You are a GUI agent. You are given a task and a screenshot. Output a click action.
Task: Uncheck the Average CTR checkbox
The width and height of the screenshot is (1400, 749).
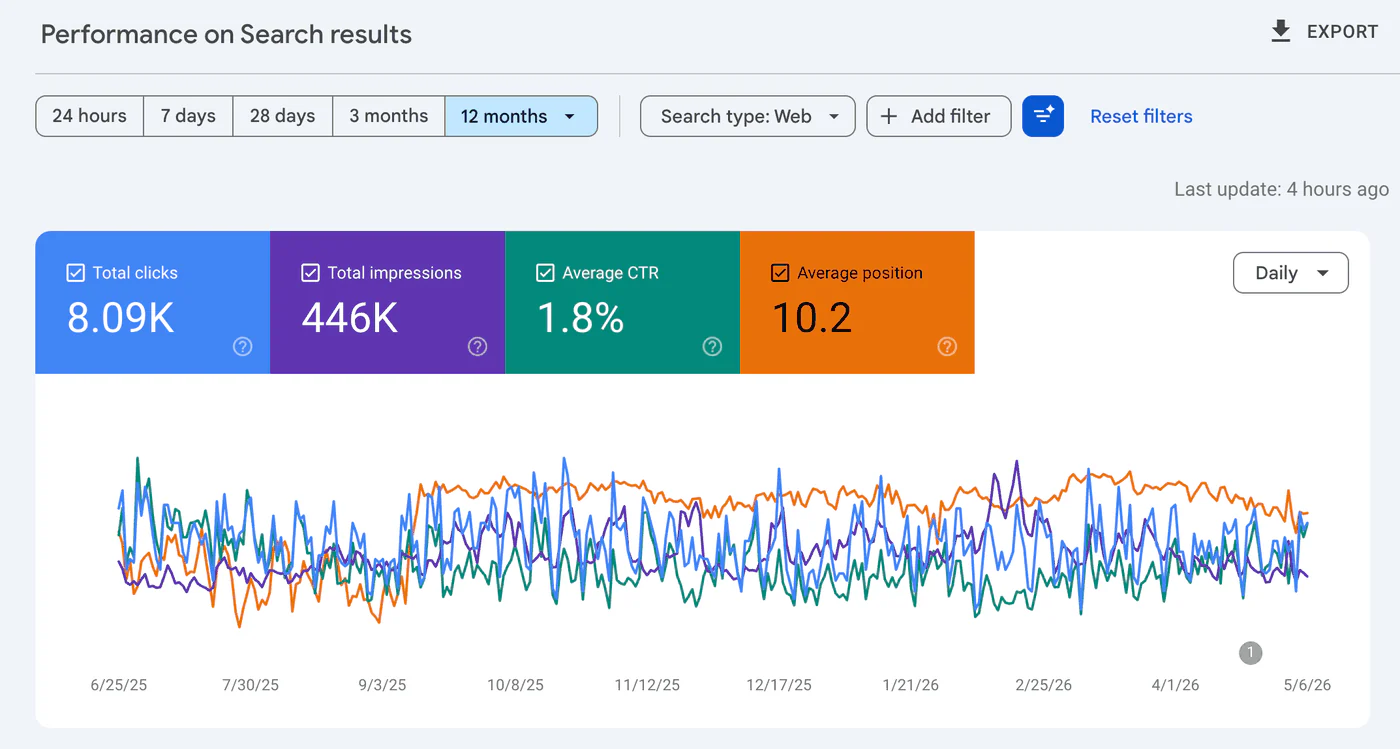[x=545, y=273]
